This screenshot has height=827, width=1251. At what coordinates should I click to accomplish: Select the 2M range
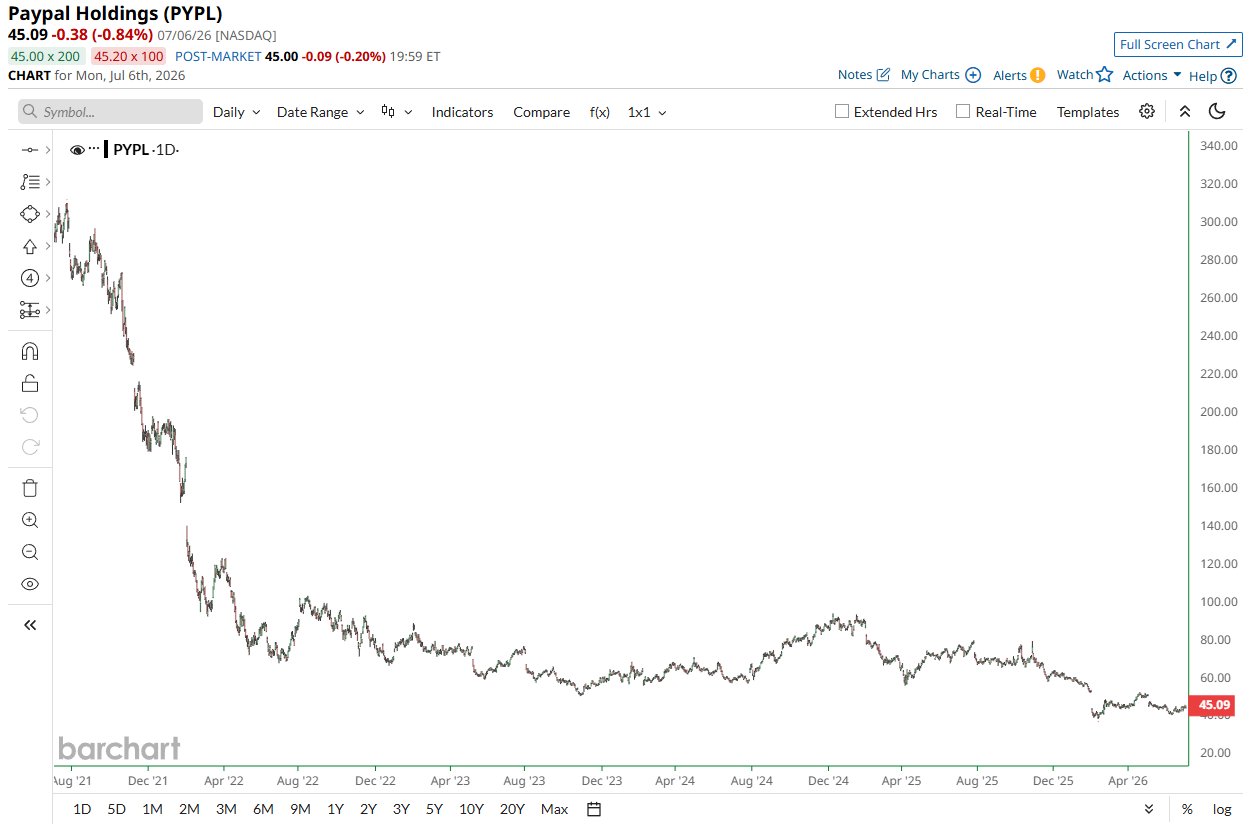tap(189, 809)
